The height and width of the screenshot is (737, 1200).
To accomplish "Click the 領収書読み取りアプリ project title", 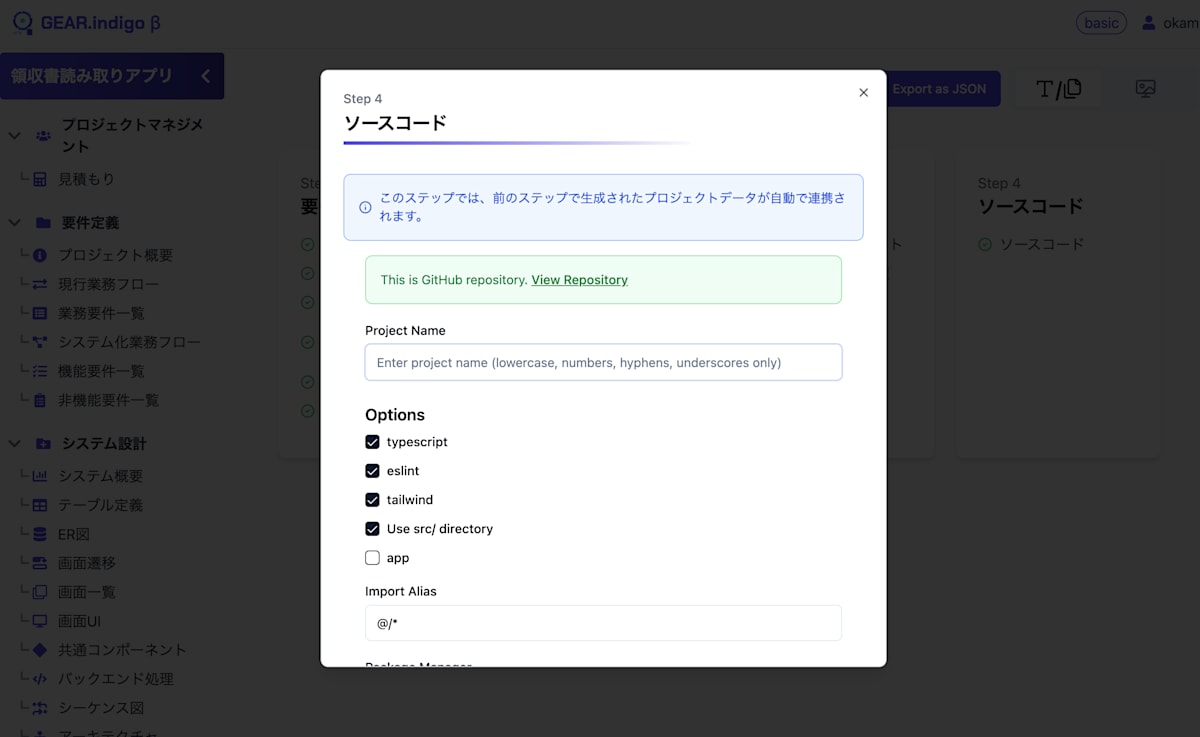I will (x=92, y=76).
